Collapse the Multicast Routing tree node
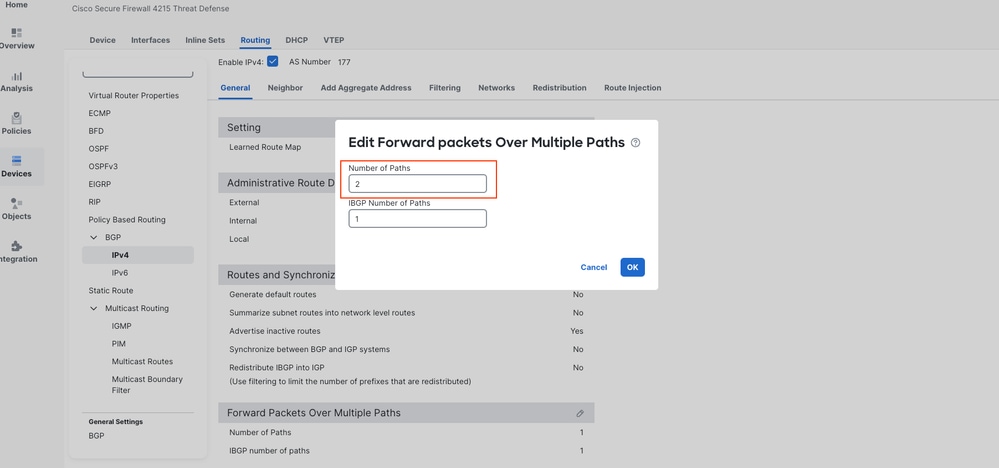 94,308
